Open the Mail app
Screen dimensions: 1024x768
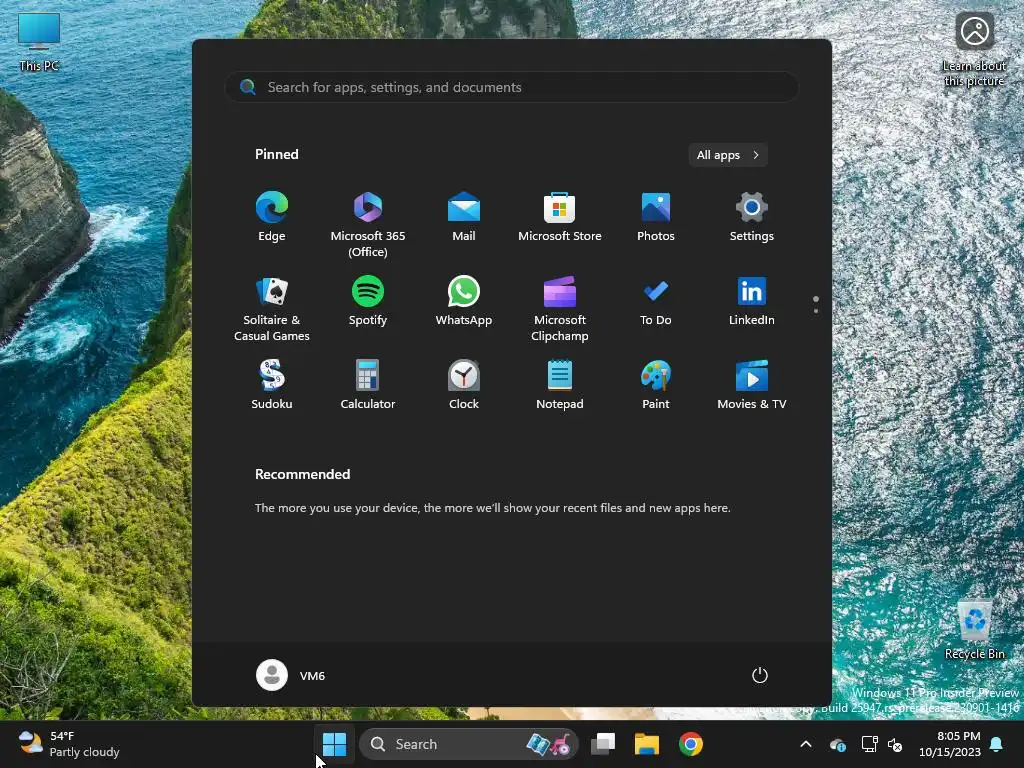click(464, 218)
